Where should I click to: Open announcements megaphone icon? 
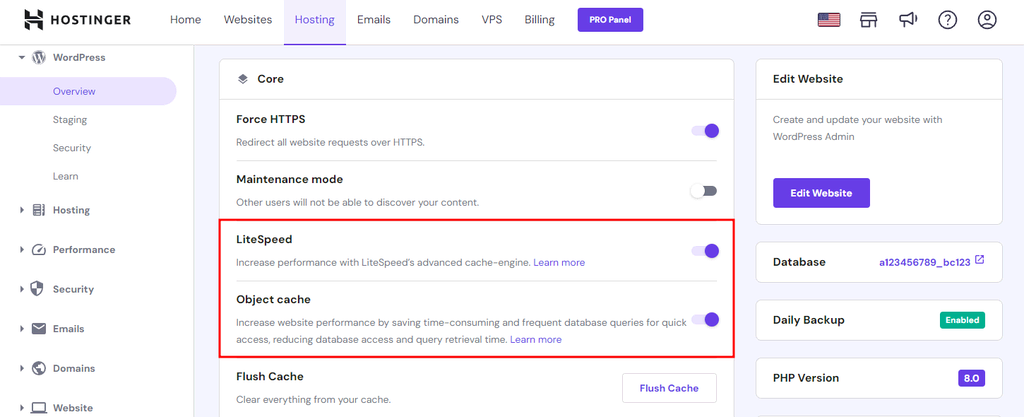pos(907,20)
